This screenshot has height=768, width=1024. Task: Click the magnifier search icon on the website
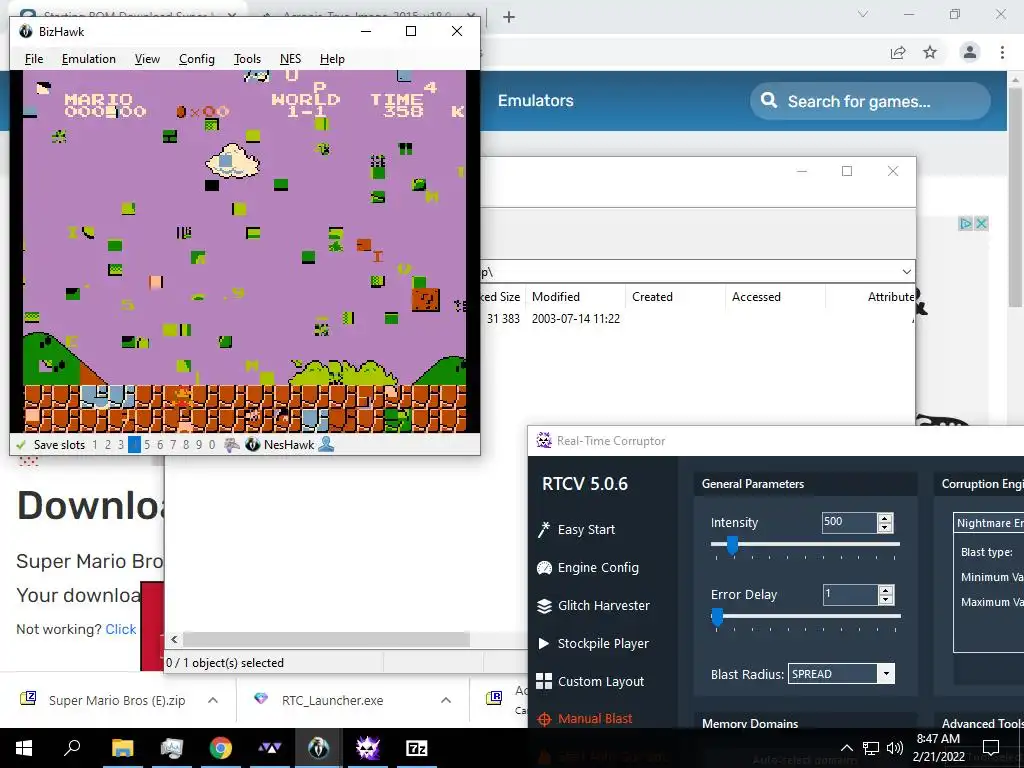tap(769, 101)
